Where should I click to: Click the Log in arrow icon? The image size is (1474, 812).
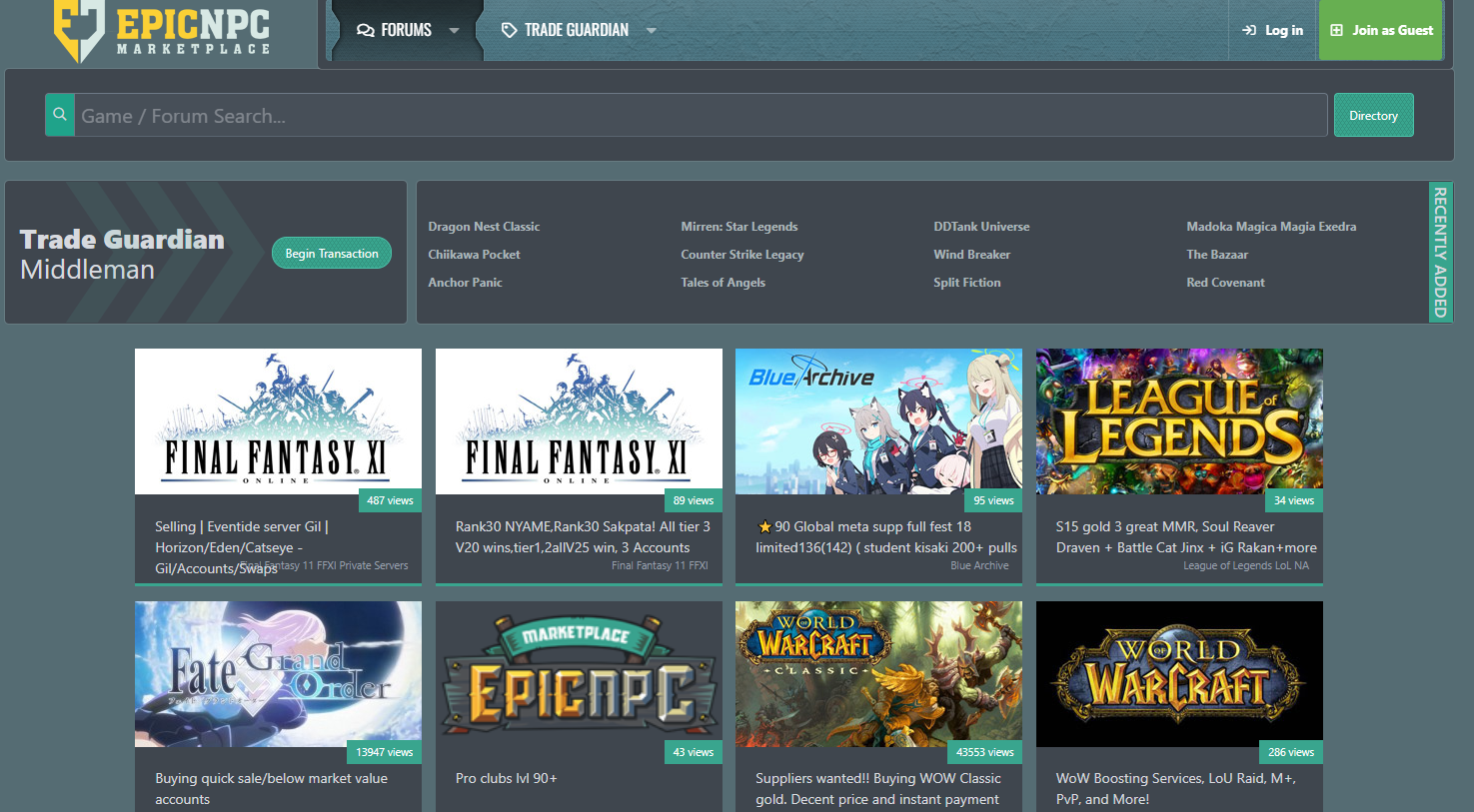click(1249, 30)
